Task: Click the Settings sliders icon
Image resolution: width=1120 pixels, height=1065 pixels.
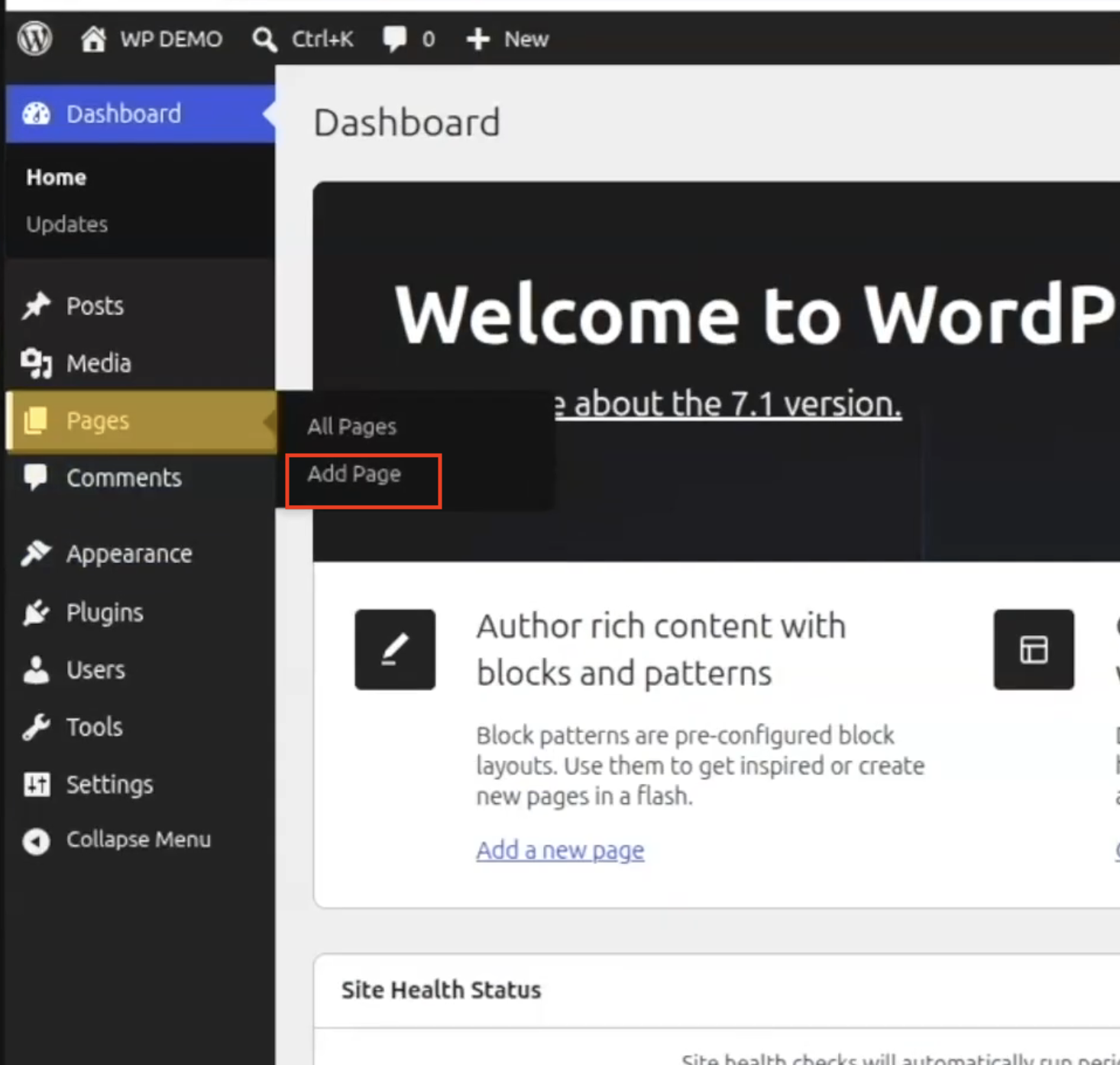Action: point(36,784)
